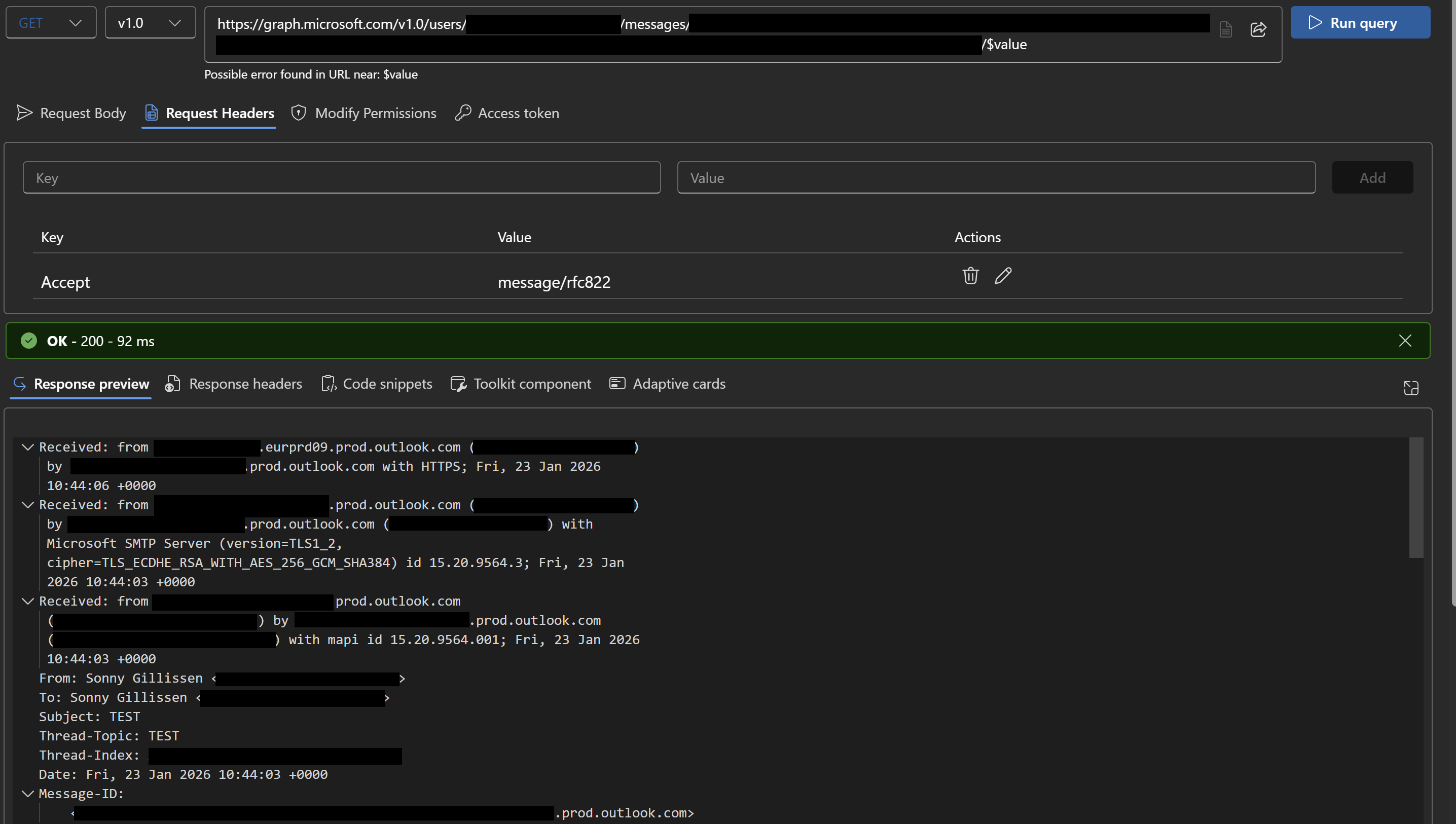Edit the Accept header with pencil icon
This screenshot has width=1456, height=824.
(1003, 276)
